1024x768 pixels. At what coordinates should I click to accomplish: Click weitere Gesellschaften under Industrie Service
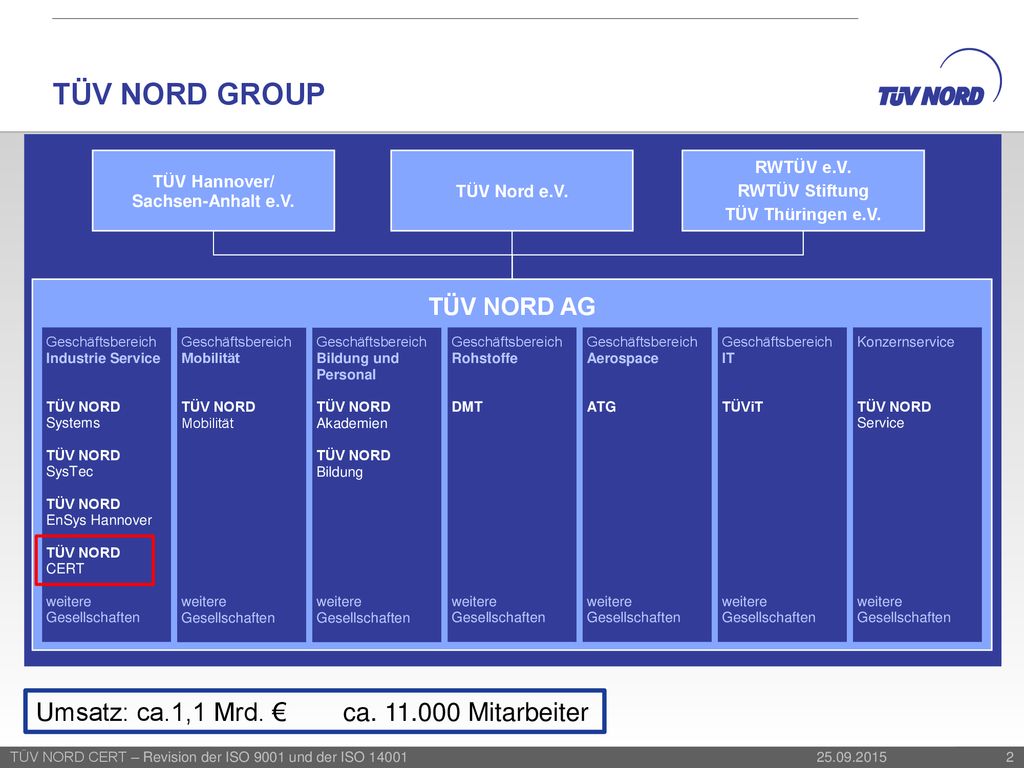pos(93,609)
